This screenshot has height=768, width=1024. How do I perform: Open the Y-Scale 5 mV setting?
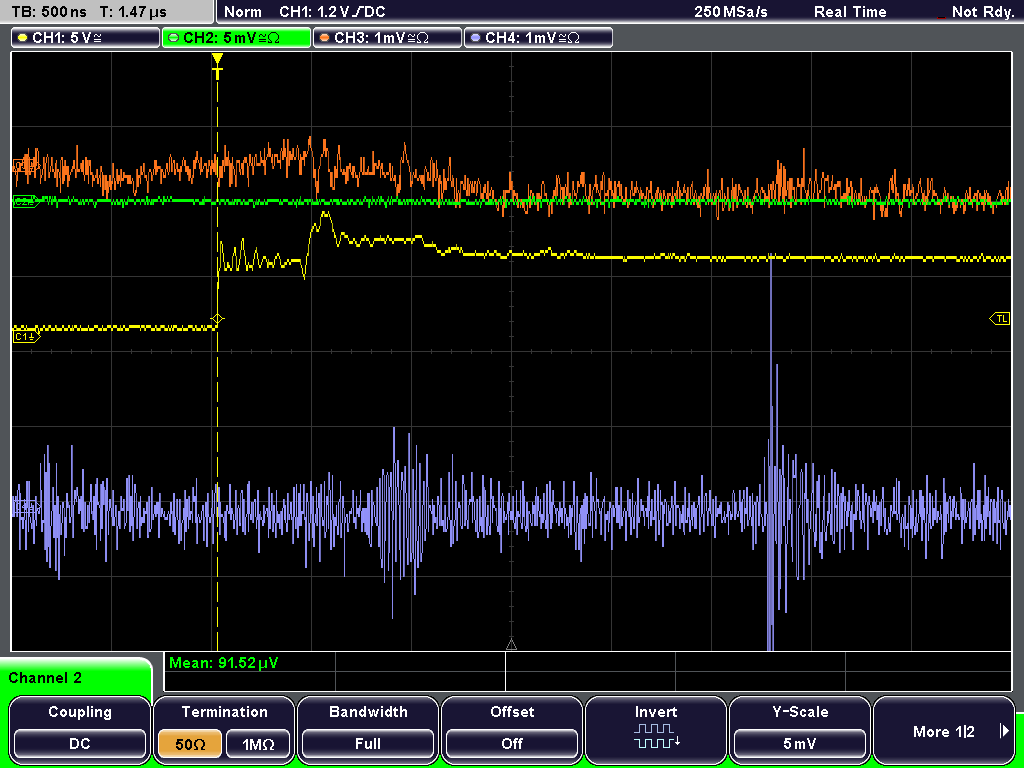799,743
